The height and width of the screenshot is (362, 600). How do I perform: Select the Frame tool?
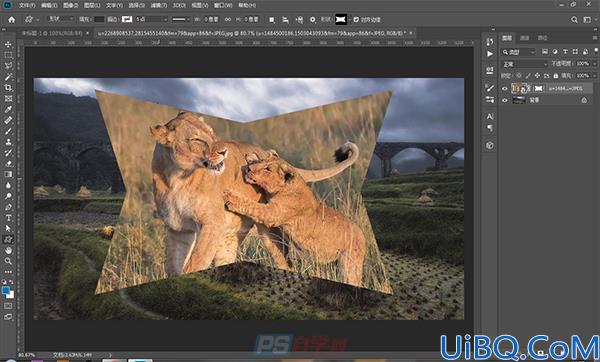[x=8, y=99]
